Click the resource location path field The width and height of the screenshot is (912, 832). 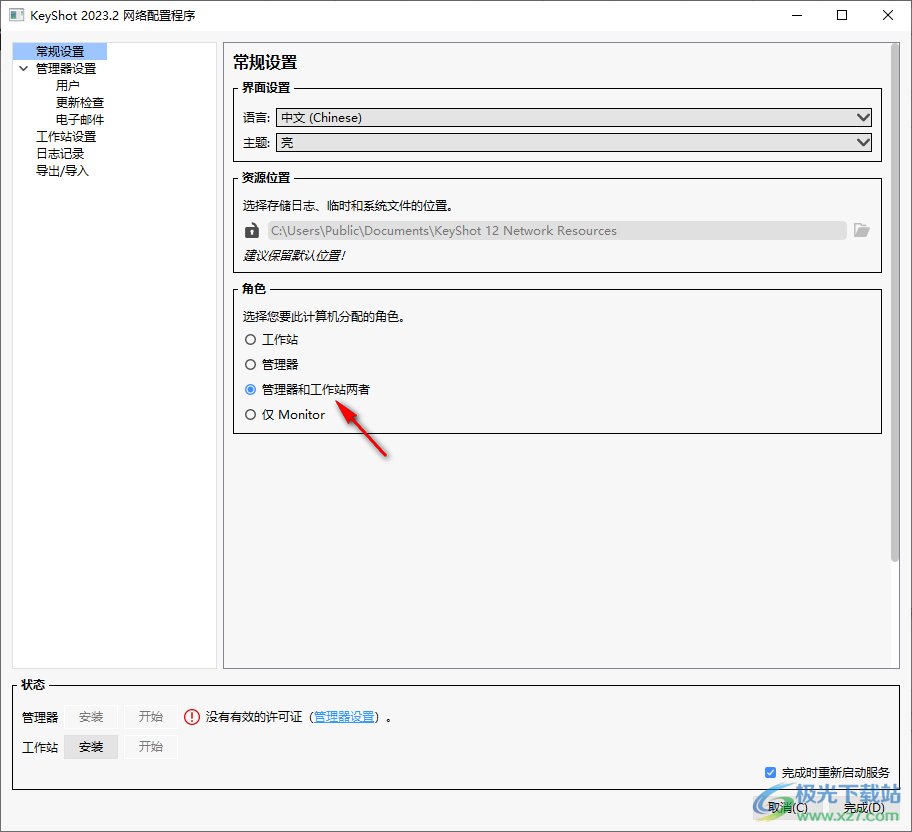(550, 230)
